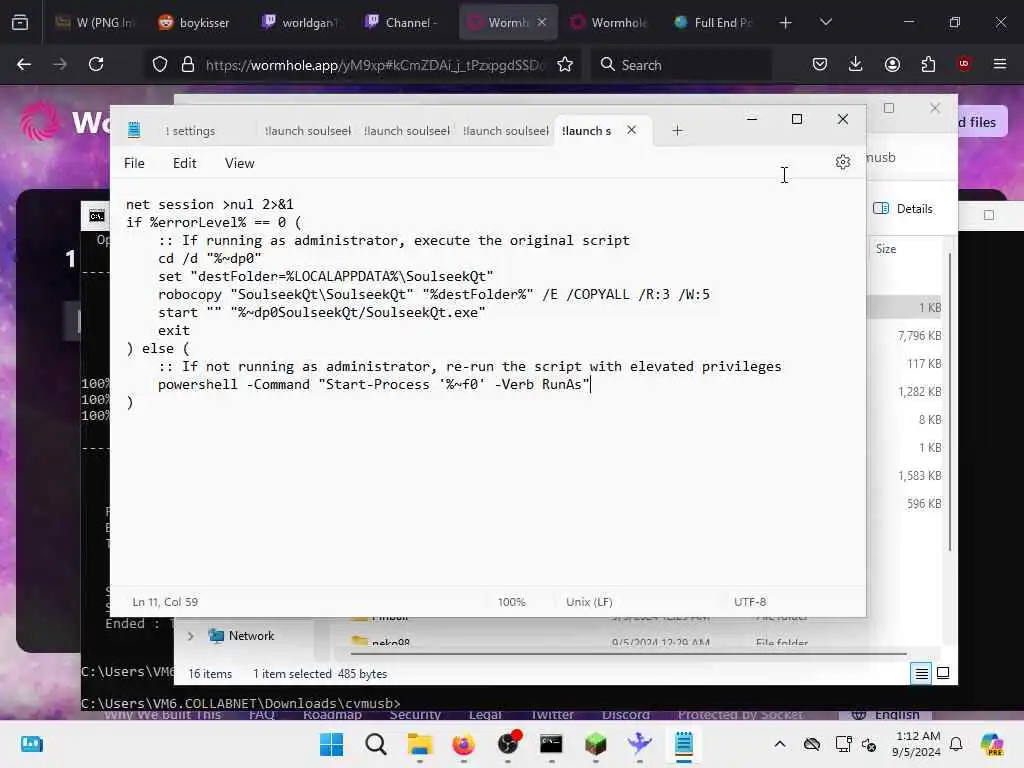The height and width of the screenshot is (768, 1024).
Task: Open the Command Prompt taskbar icon
Action: [551, 744]
